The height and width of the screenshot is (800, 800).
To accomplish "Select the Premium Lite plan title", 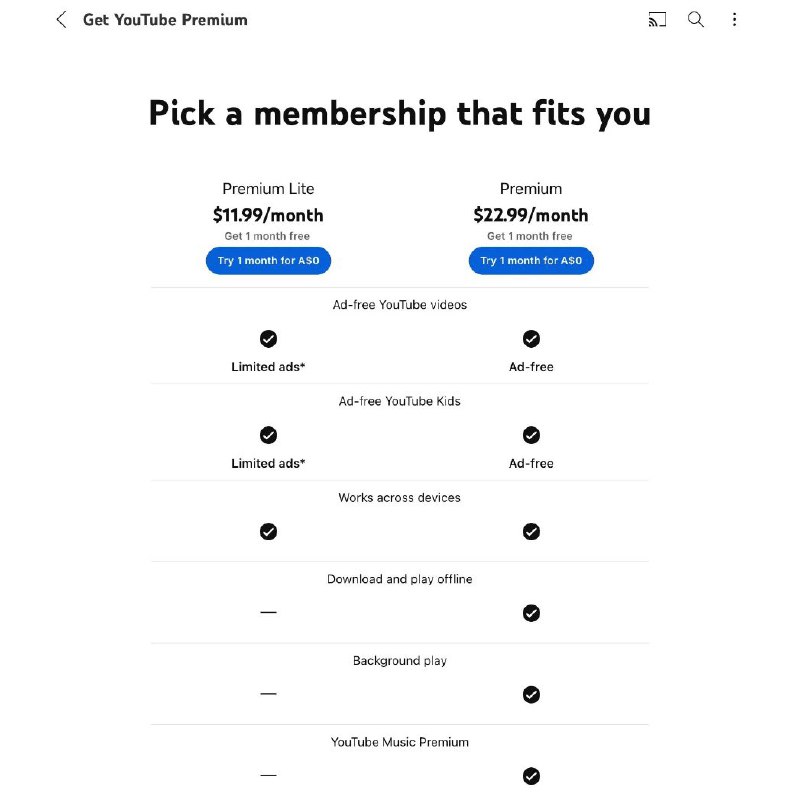I will [x=268, y=189].
